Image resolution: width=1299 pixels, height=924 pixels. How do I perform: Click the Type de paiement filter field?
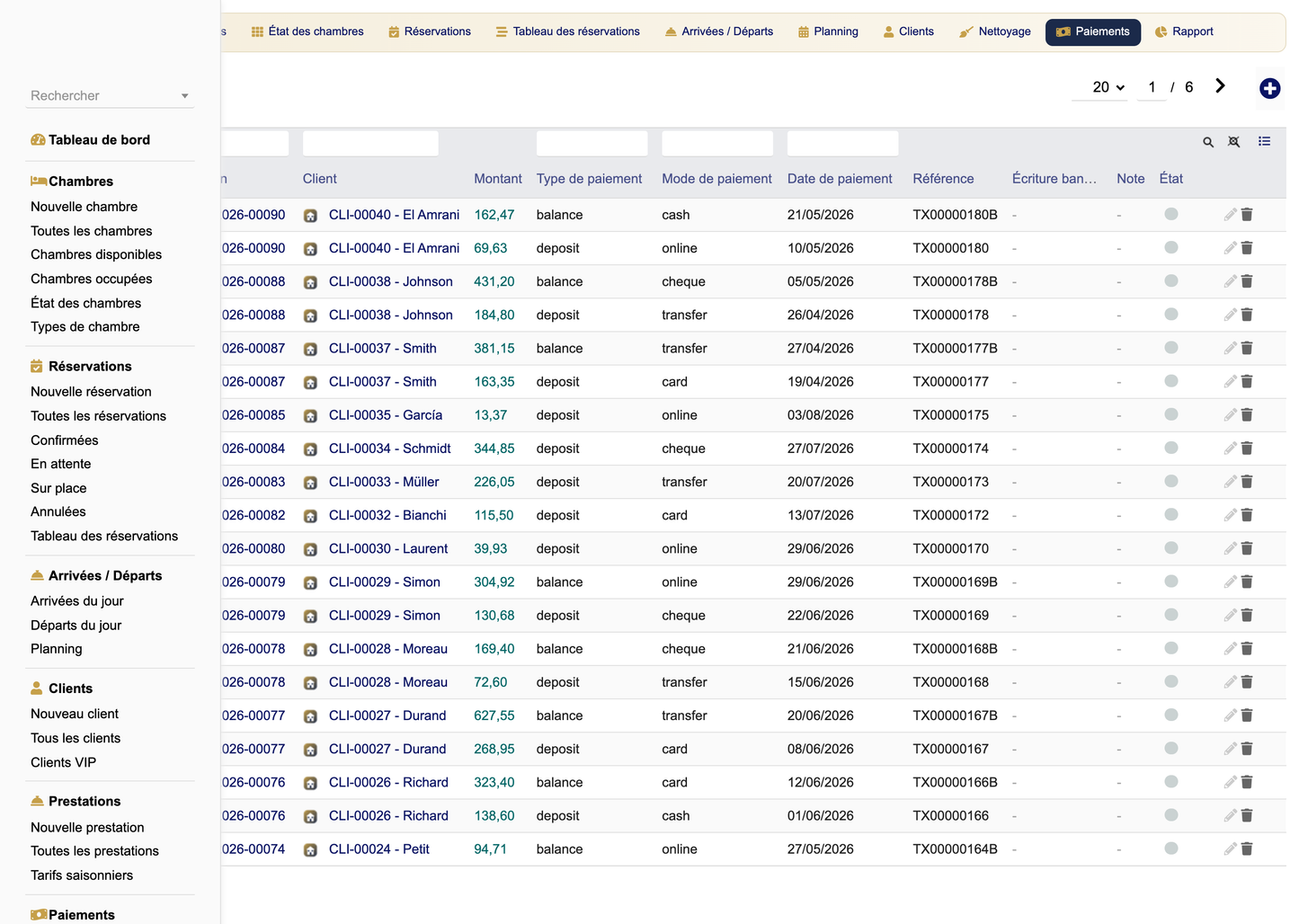[592, 143]
